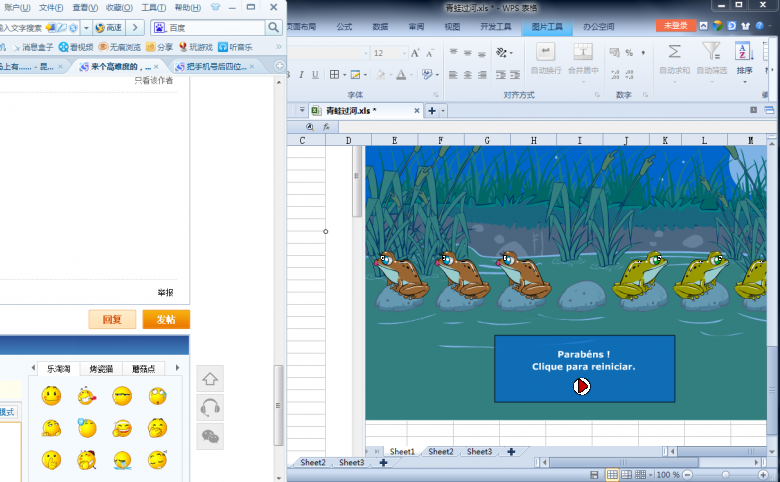This screenshot has height=482, width=780.
Task: Open the 图片工具 ribbon tab
Action: click(544, 27)
